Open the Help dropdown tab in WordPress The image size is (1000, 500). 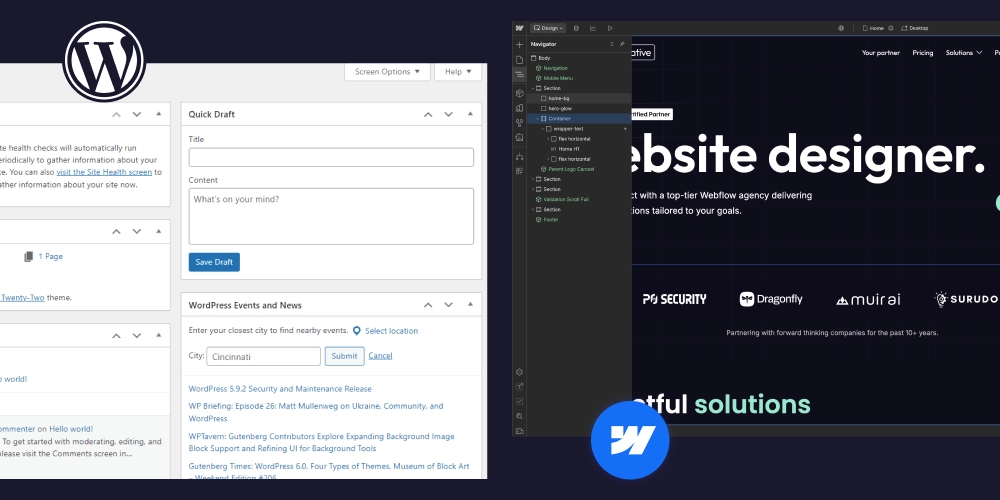click(458, 71)
